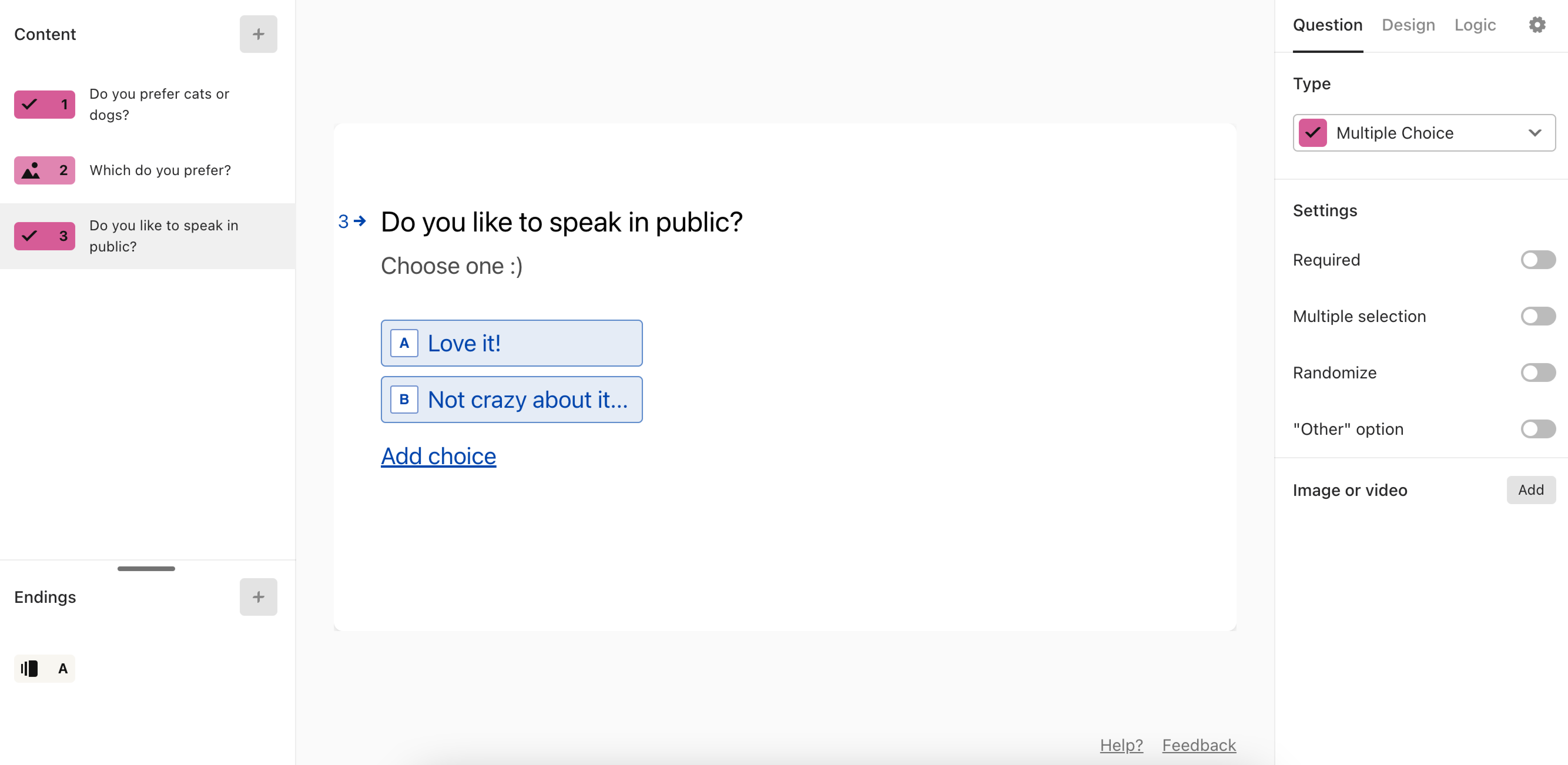The width and height of the screenshot is (1568, 765).
Task: Select "Which do you prefer?" in sidebar
Action: point(147,170)
